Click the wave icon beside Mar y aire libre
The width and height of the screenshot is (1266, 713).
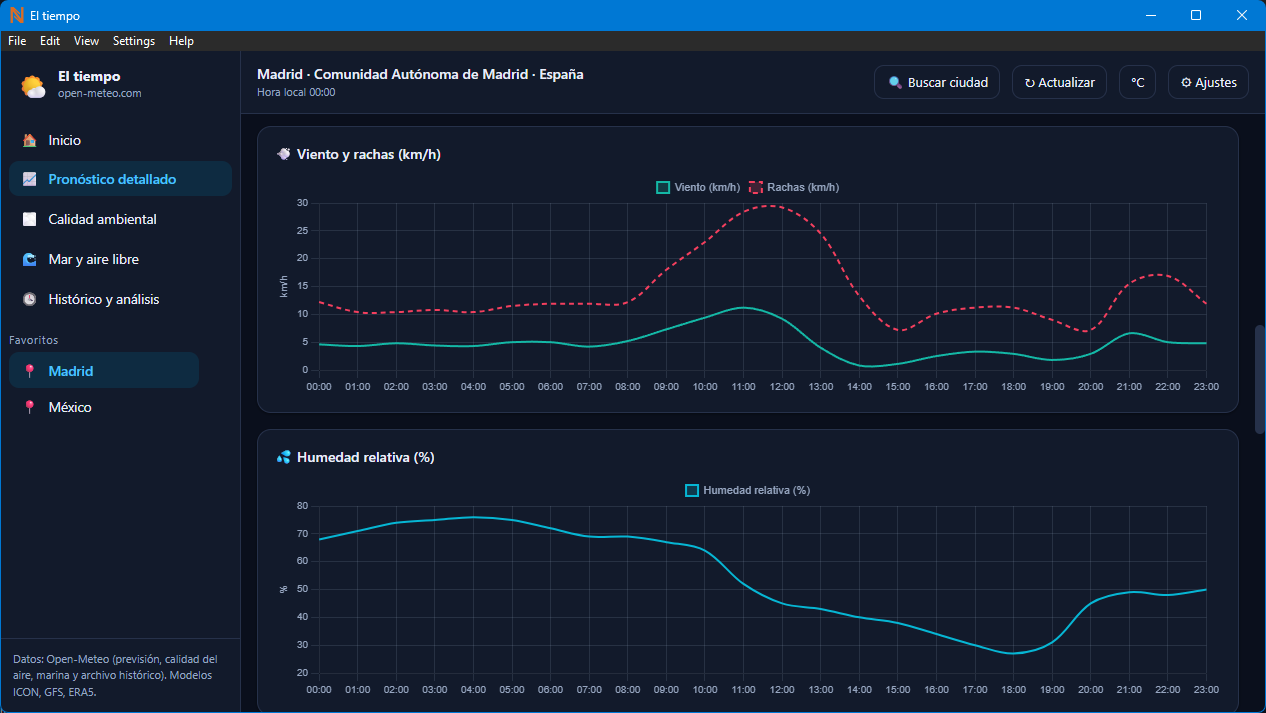click(30, 259)
